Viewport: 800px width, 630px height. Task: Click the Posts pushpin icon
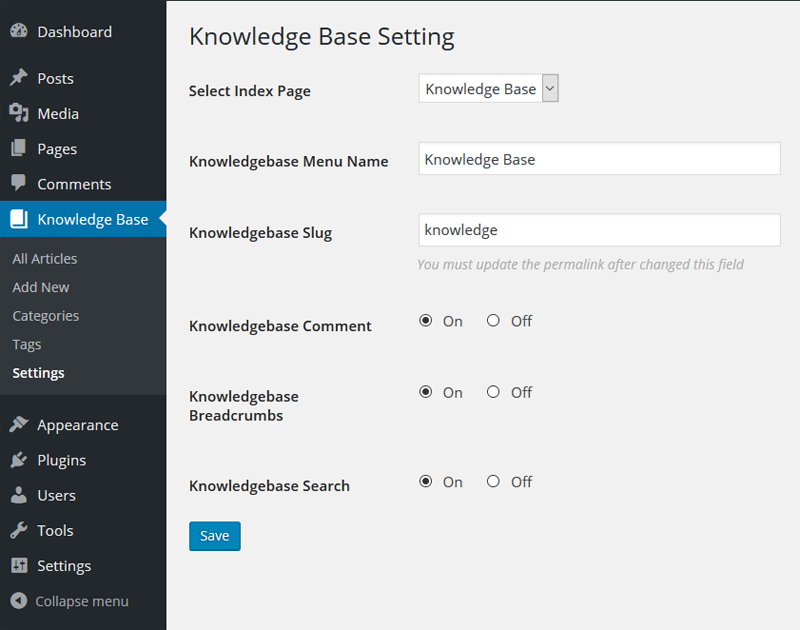(19, 78)
